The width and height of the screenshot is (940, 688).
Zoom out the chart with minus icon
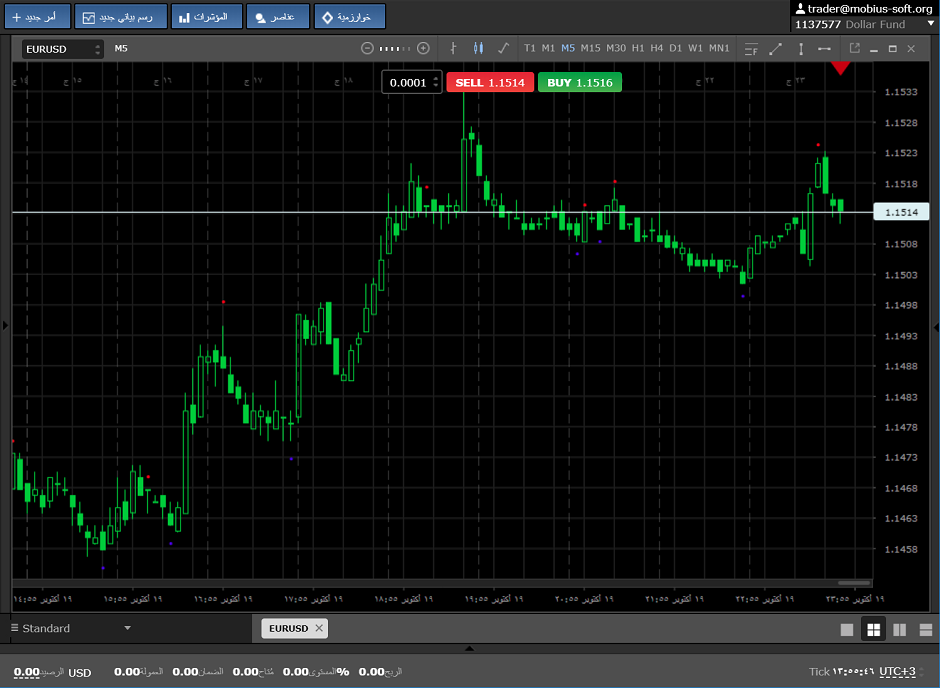(367, 49)
